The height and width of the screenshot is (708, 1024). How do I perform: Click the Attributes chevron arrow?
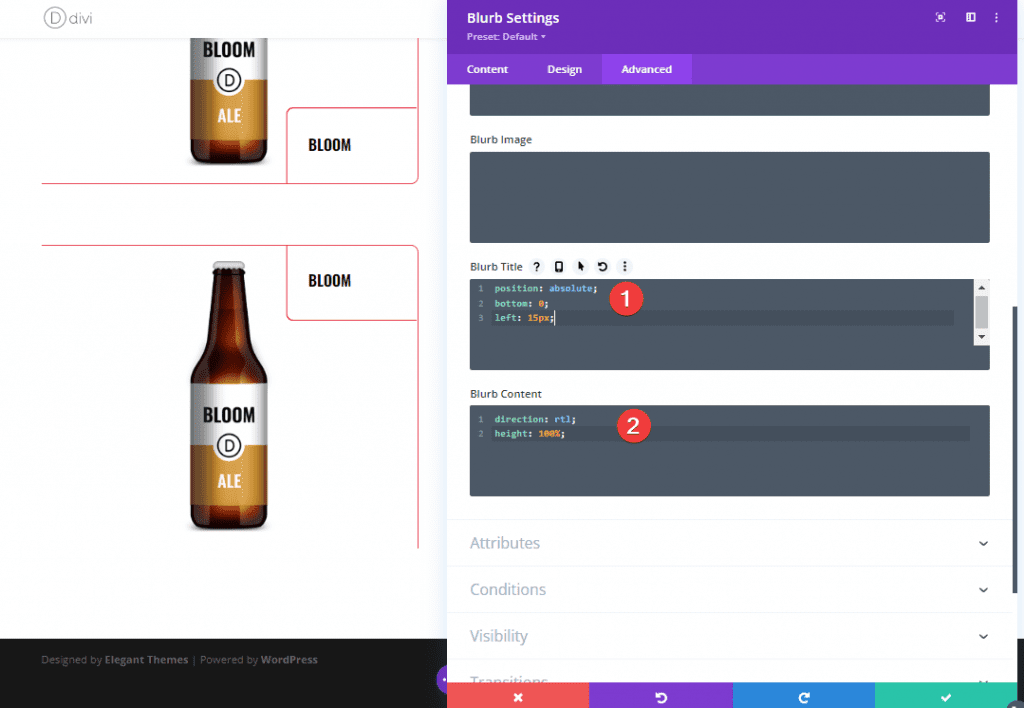pos(983,543)
